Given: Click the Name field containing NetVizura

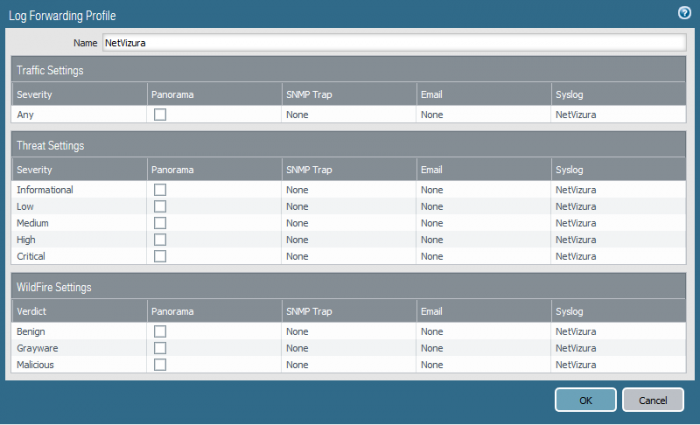Looking at the screenshot, I should [x=394, y=43].
